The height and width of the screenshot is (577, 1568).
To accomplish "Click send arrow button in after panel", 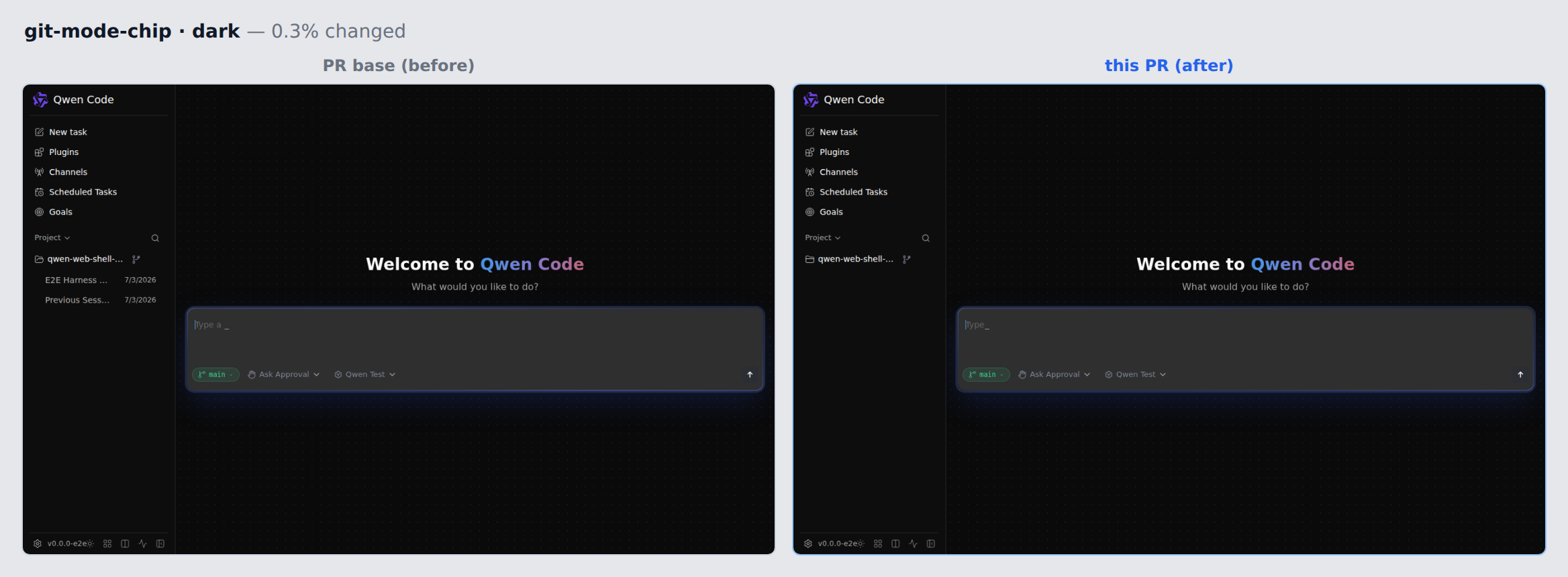I will (1520, 374).
